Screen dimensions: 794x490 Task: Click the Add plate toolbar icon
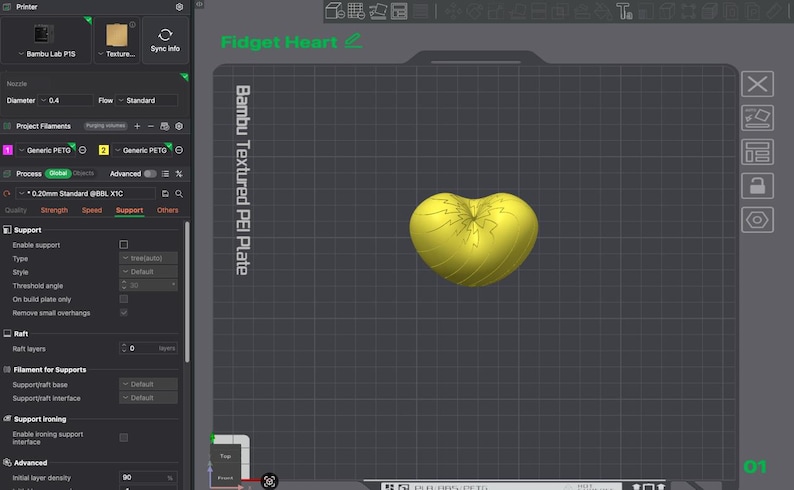point(356,11)
